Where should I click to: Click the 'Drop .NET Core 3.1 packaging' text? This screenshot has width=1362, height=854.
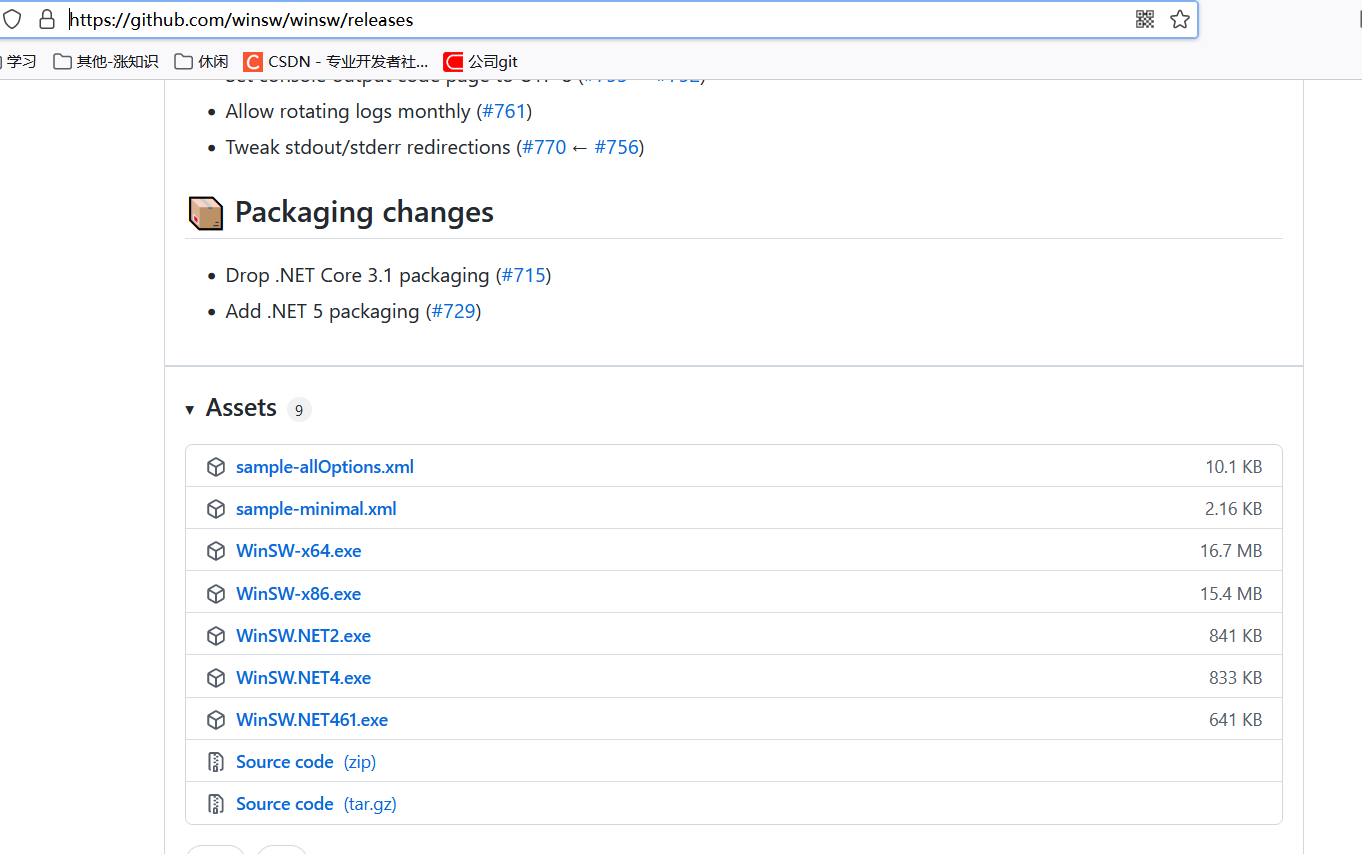[x=357, y=275]
